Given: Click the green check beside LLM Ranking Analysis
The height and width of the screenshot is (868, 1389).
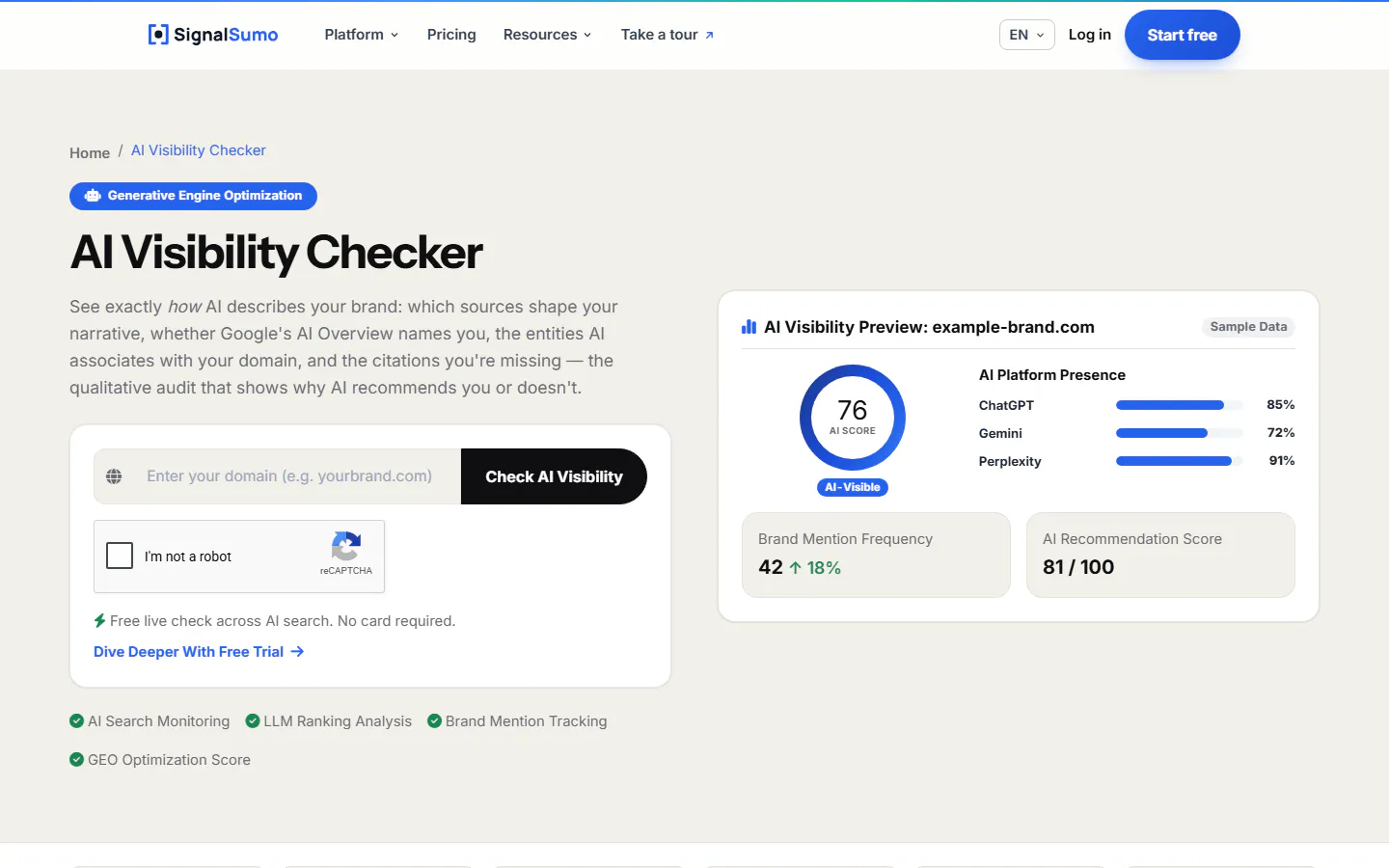Looking at the screenshot, I should [x=253, y=721].
